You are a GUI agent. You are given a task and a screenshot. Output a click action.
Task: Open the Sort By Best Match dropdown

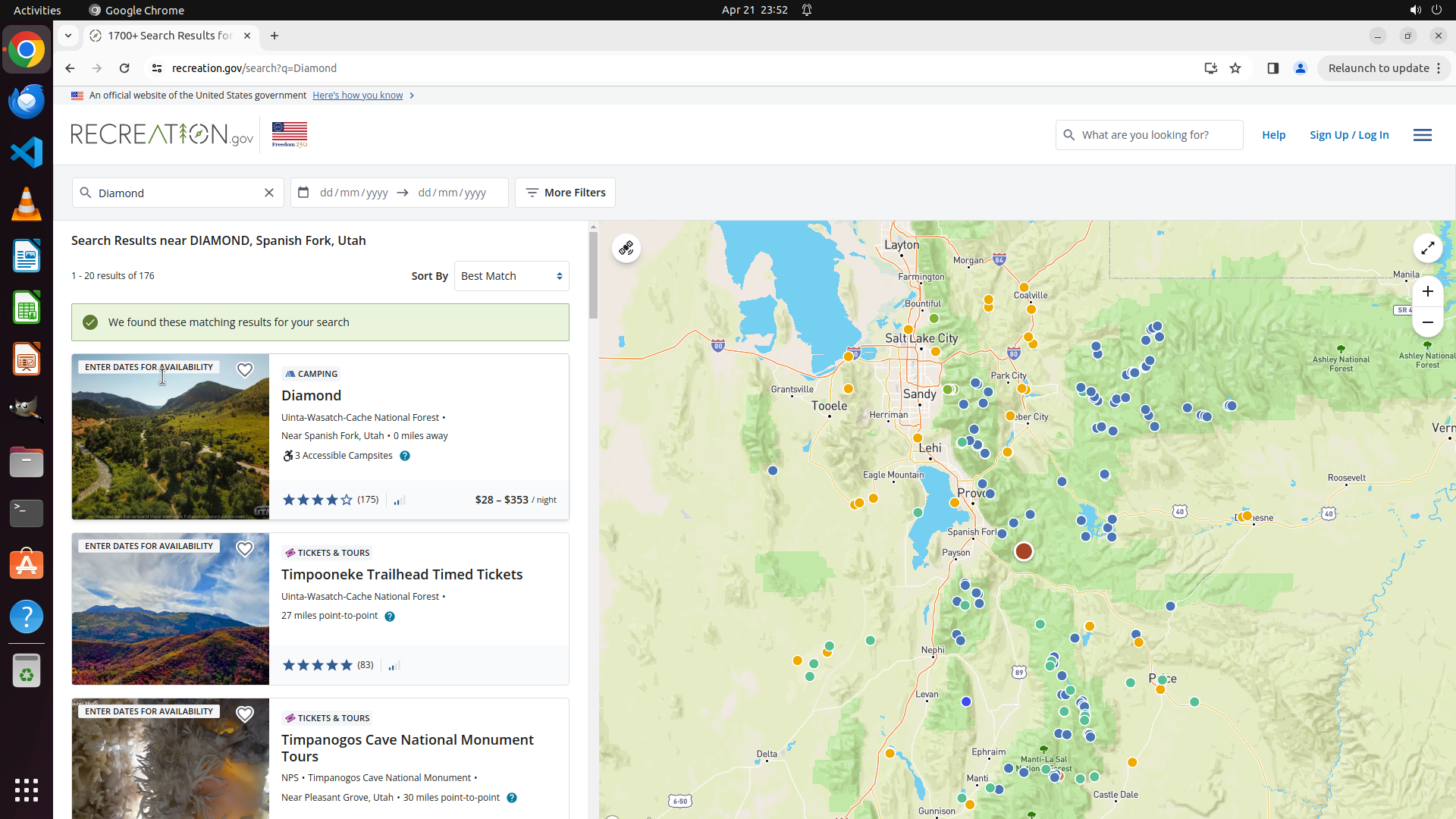click(x=512, y=276)
